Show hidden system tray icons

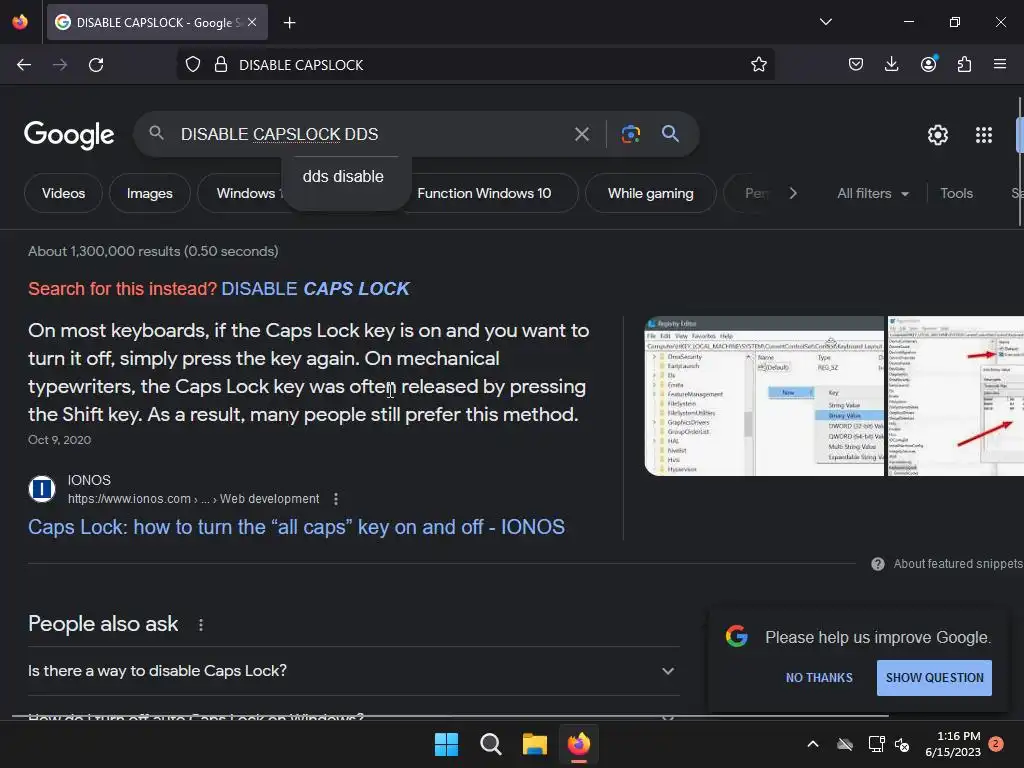[x=812, y=744]
